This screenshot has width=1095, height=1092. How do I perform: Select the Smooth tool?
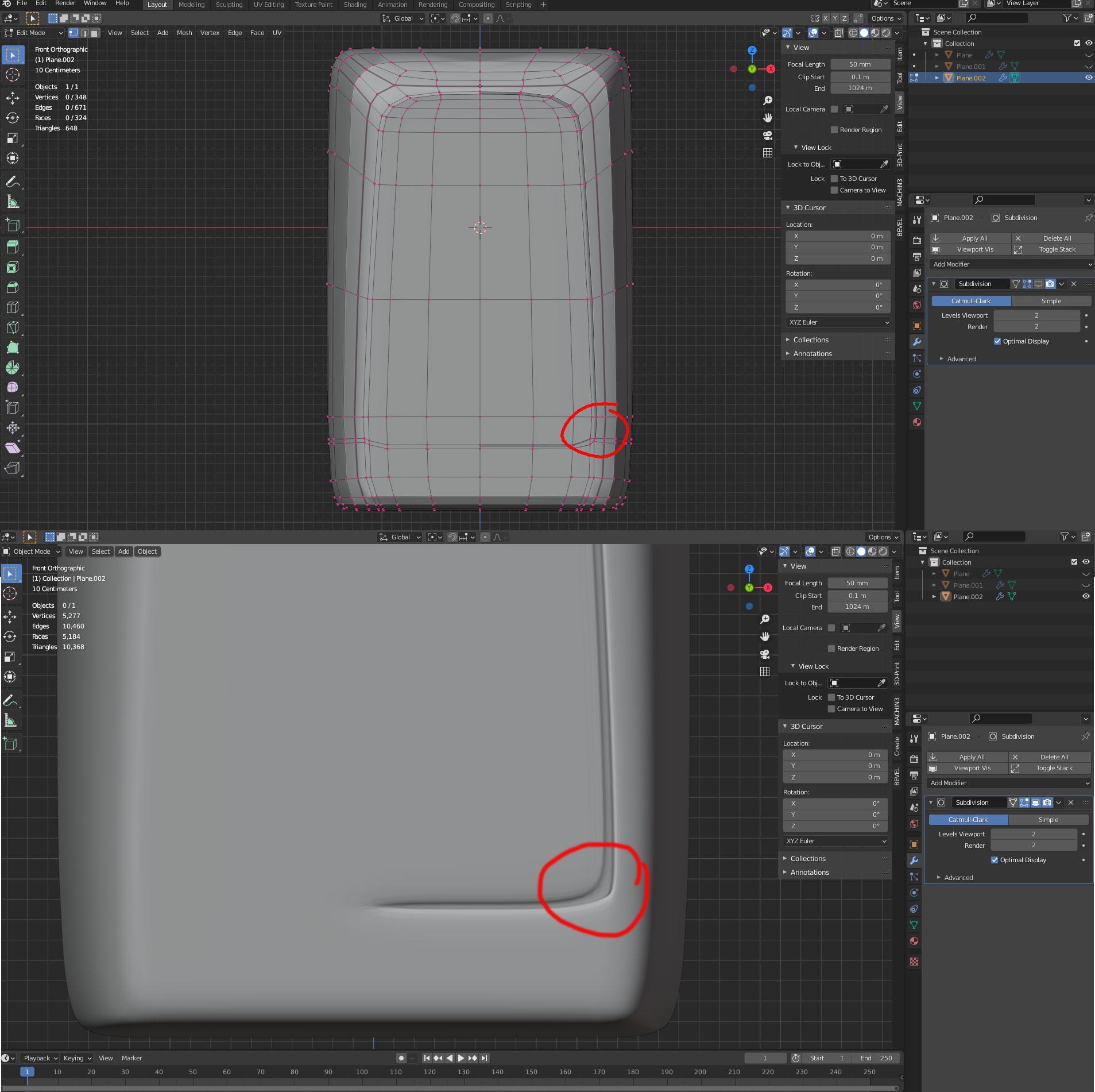(12, 388)
